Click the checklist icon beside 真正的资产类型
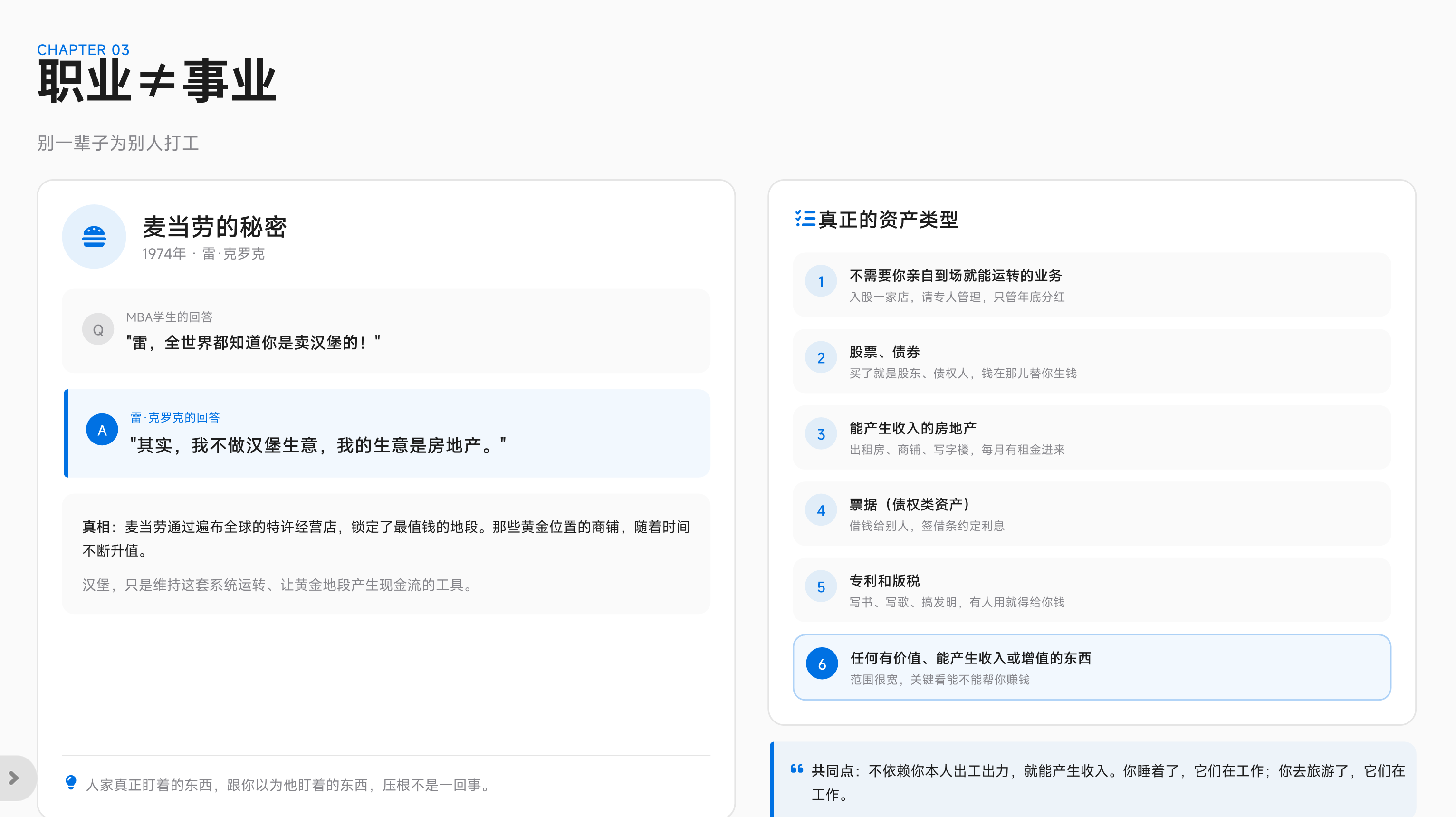 (x=805, y=218)
